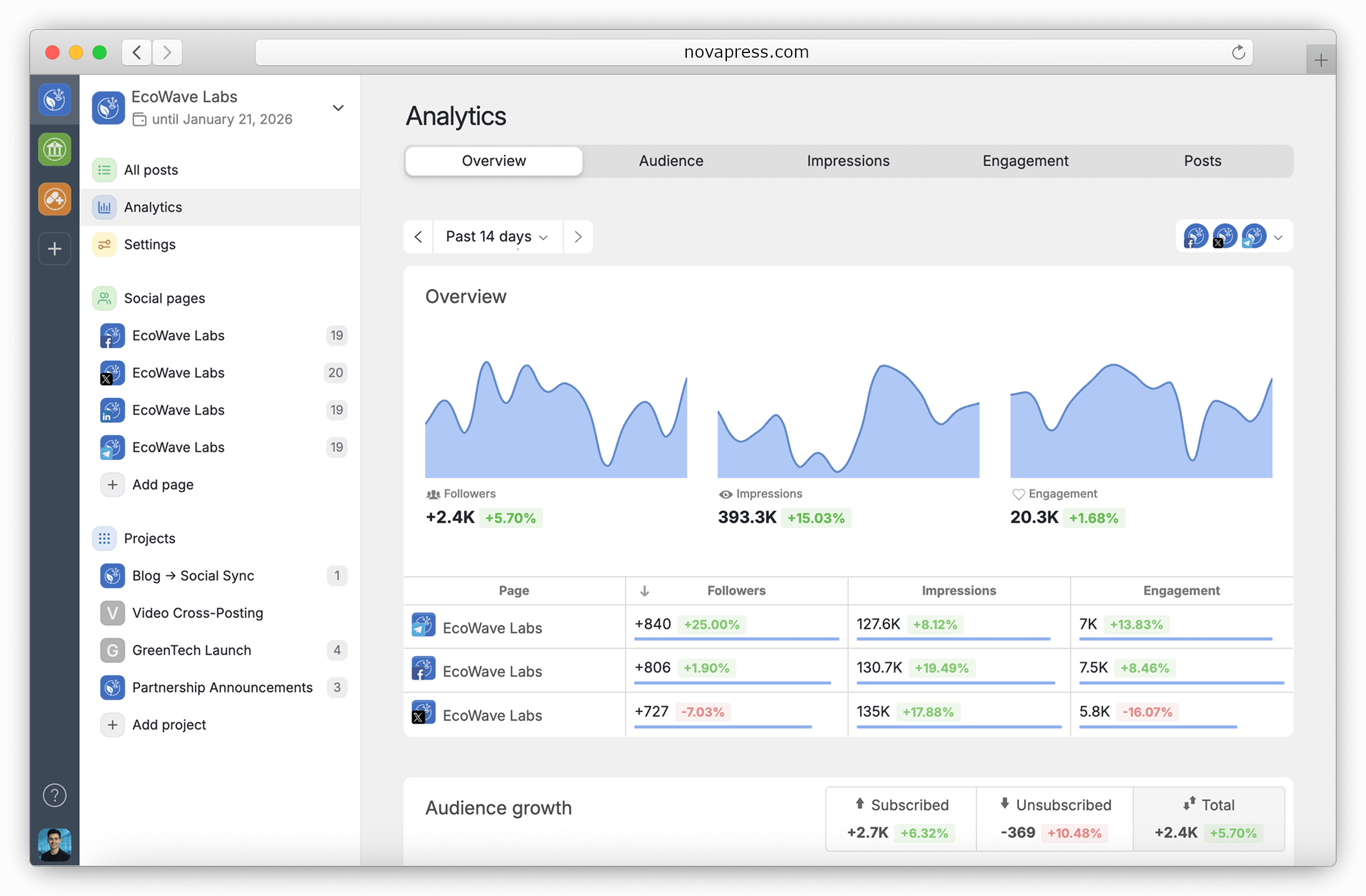
Task: Toggle the Total audience growth filter
Action: [1208, 819]
